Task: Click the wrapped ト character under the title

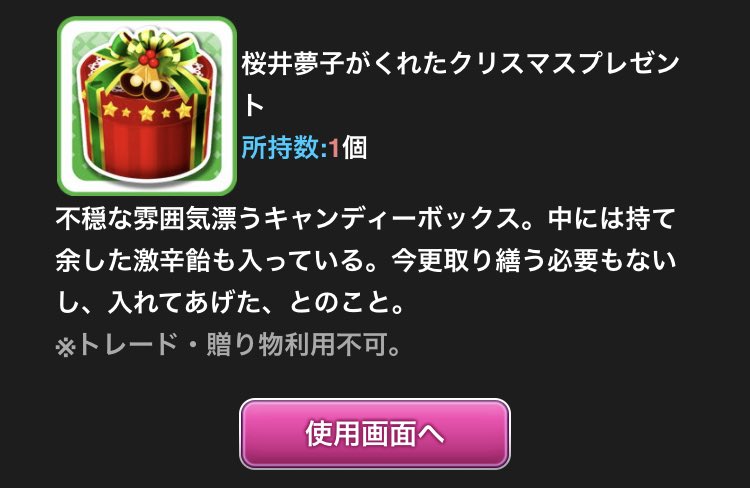Action: pyautogui.click(x=254, y=106)
